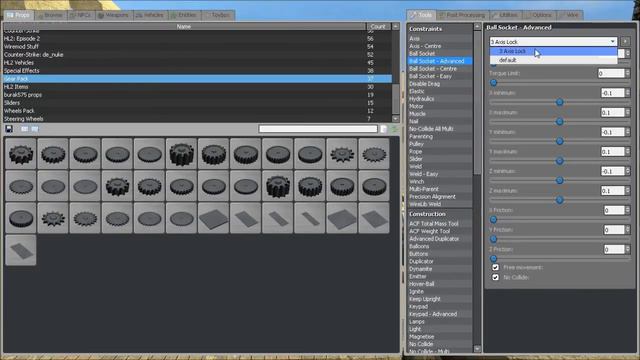Click the search text field above the thumbnails

[318, 129]
